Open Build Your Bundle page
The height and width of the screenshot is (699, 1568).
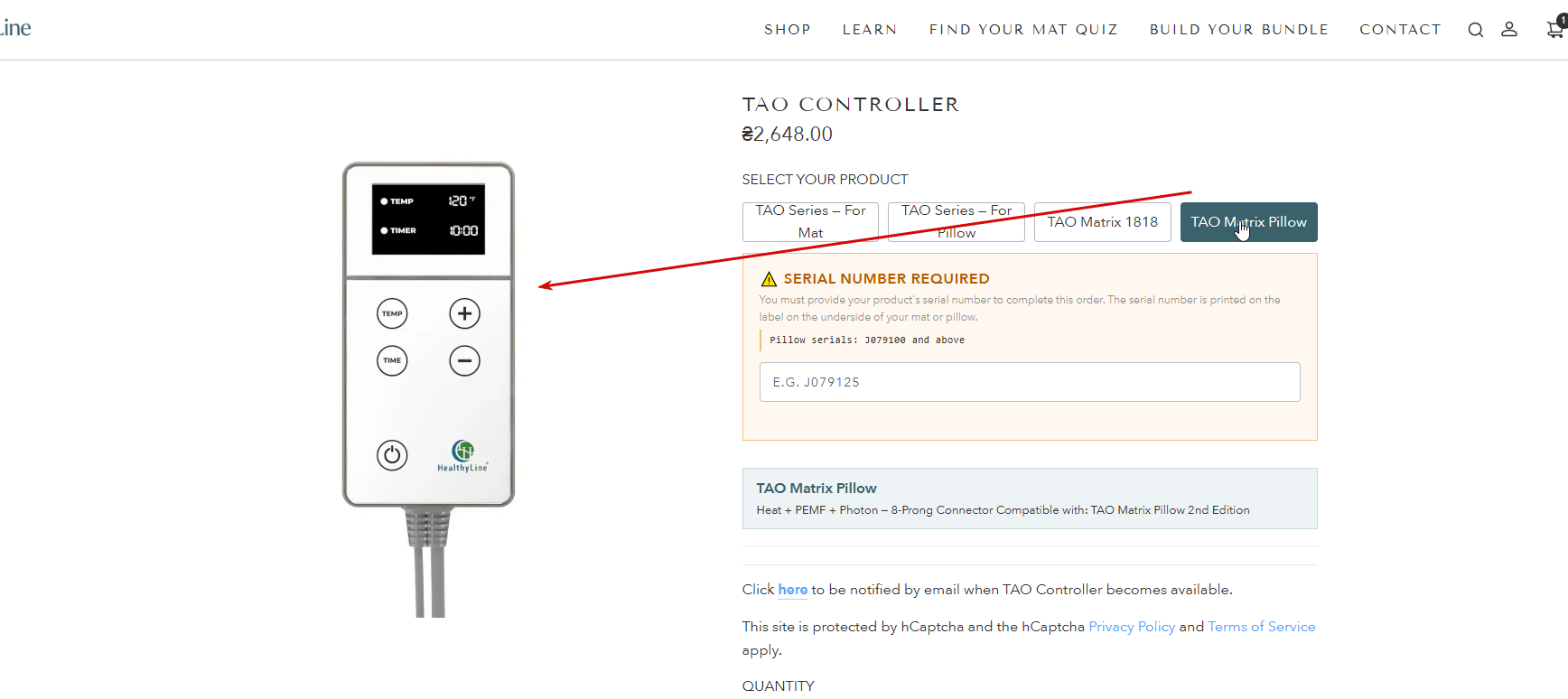(1238, 30)
